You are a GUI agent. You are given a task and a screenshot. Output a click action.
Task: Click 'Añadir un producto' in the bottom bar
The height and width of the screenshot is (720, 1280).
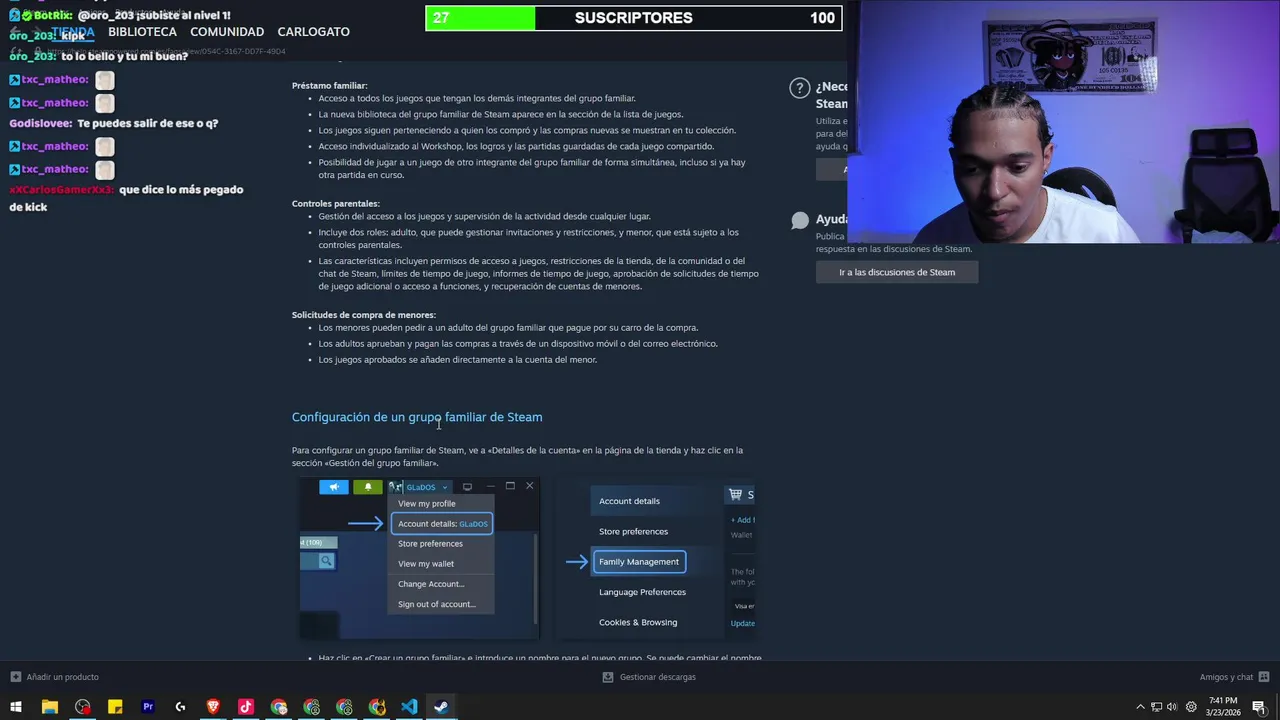[x=62, y=677]
